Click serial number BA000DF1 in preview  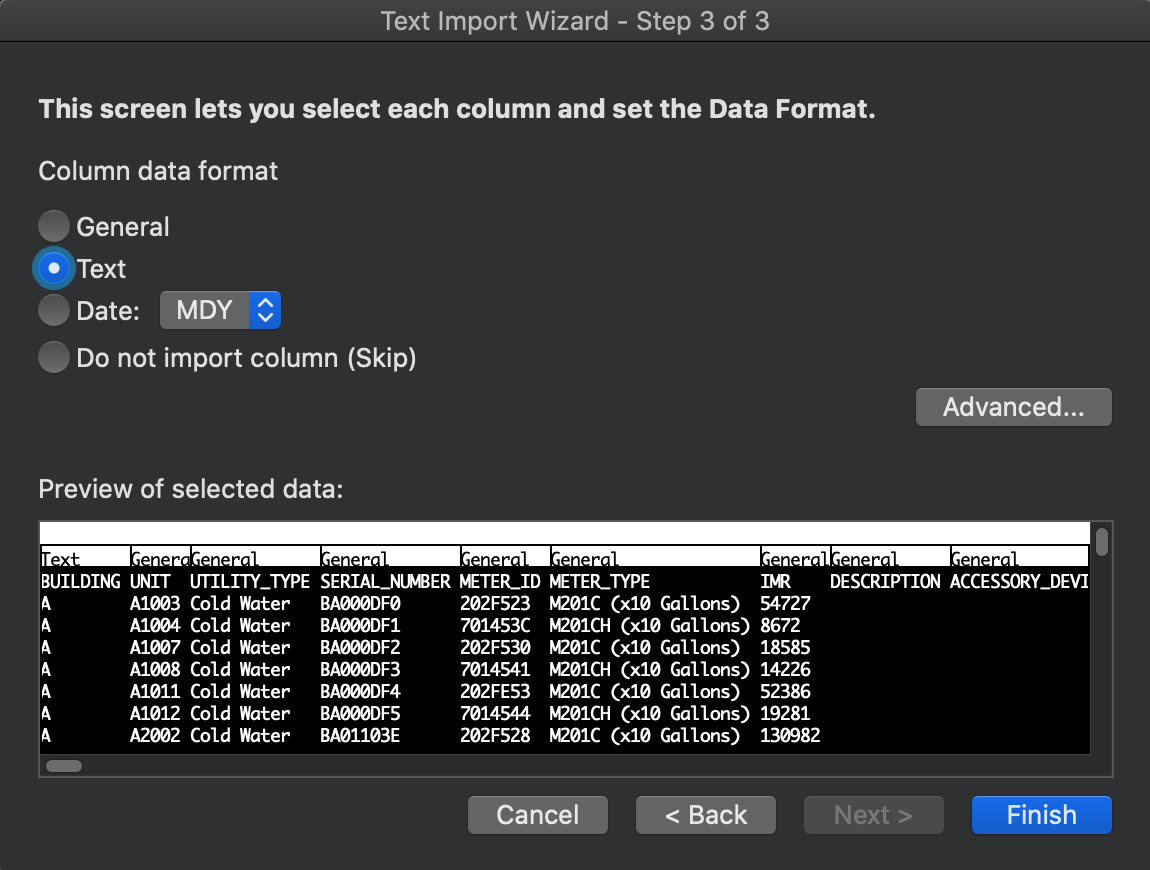coord(360,626)
